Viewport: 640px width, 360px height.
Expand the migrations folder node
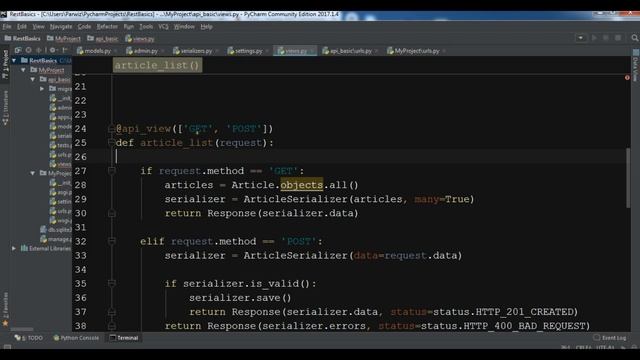pyautogui.click(x=42, y=89)
